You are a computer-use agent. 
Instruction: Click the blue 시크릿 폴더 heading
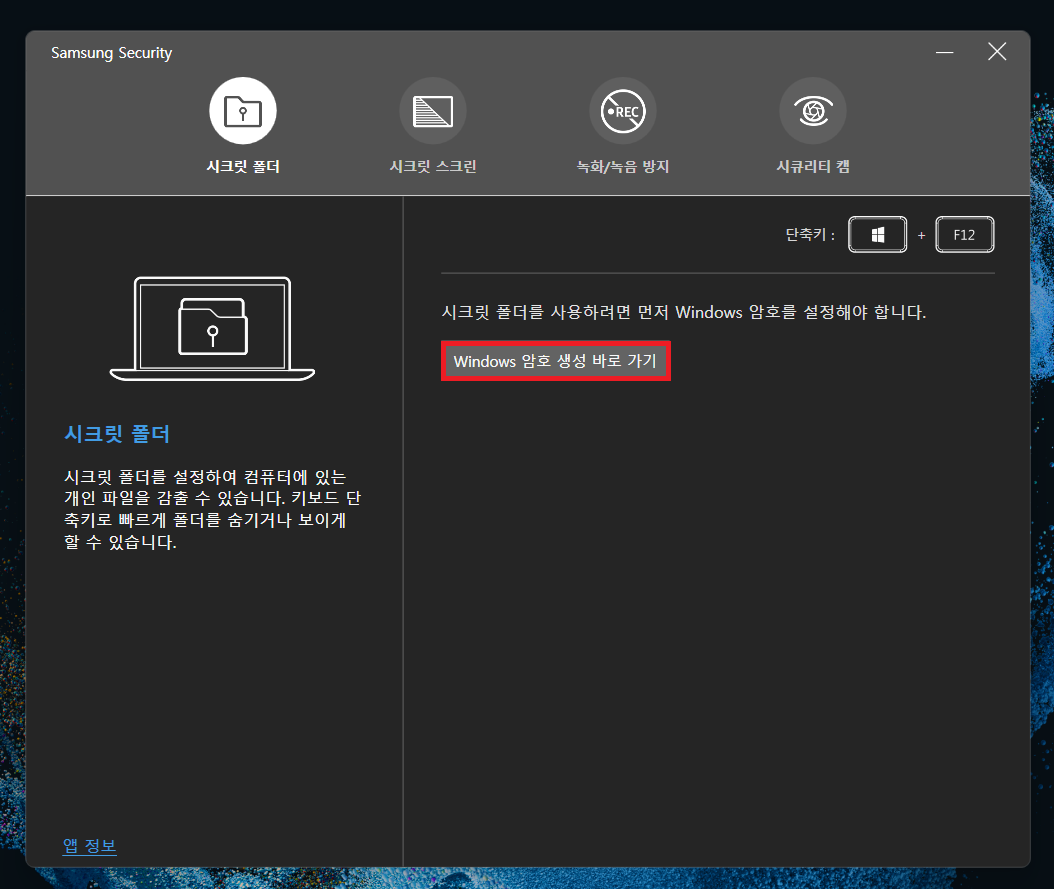tap(117, 433)
